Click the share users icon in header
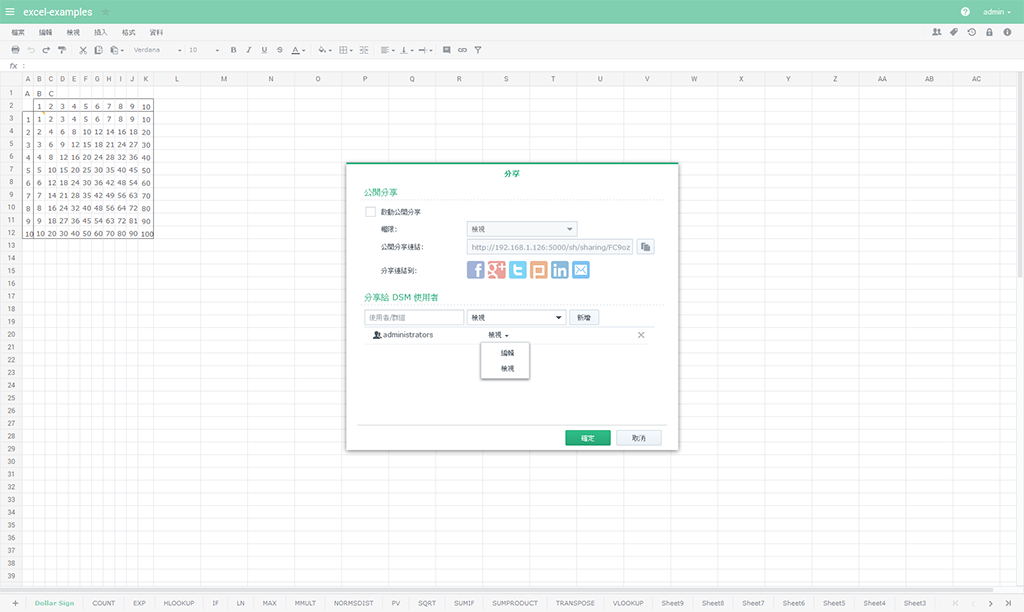 tap(936, 32)
